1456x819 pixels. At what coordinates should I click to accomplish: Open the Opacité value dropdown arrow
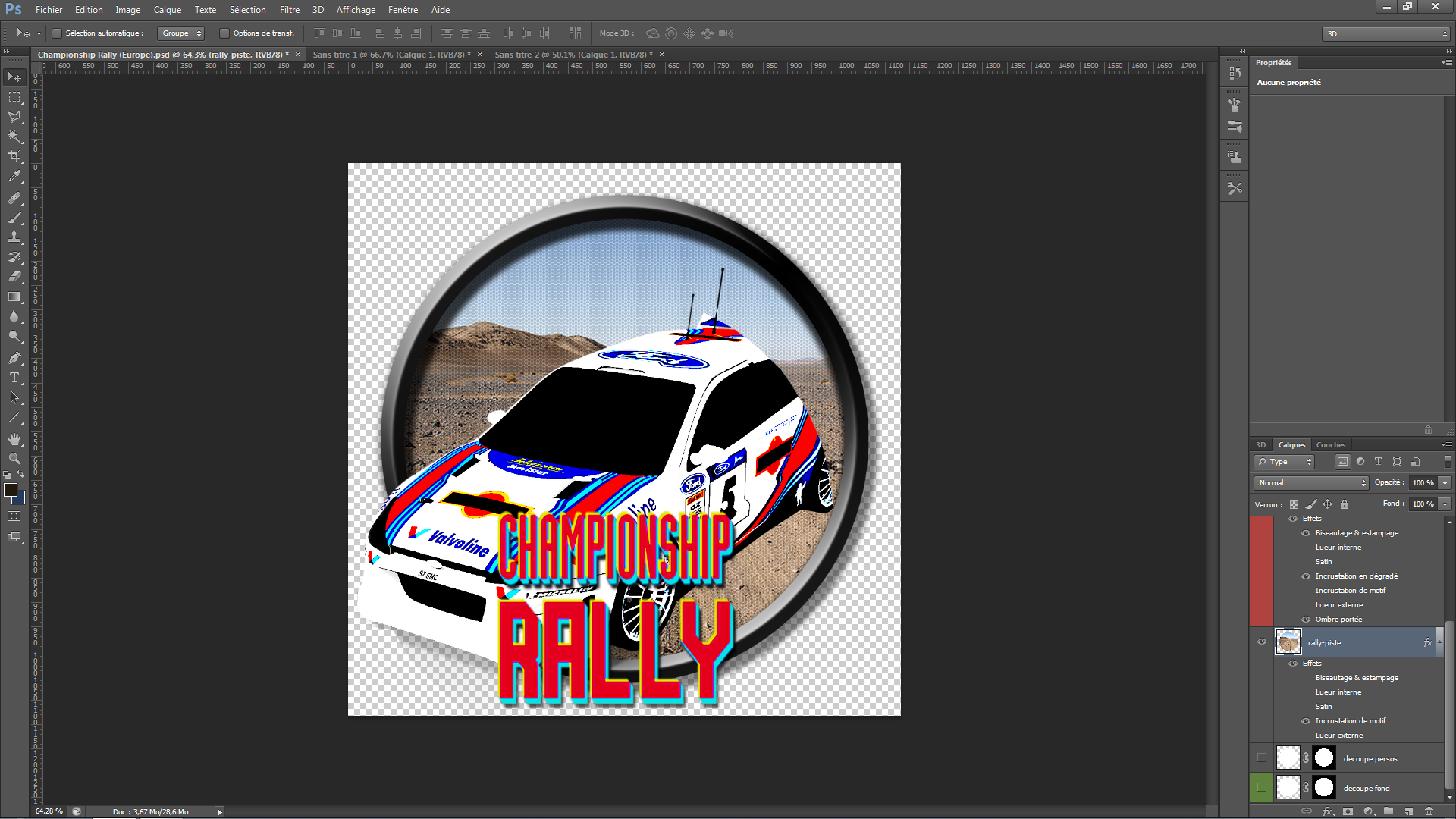pos(1445,483)
